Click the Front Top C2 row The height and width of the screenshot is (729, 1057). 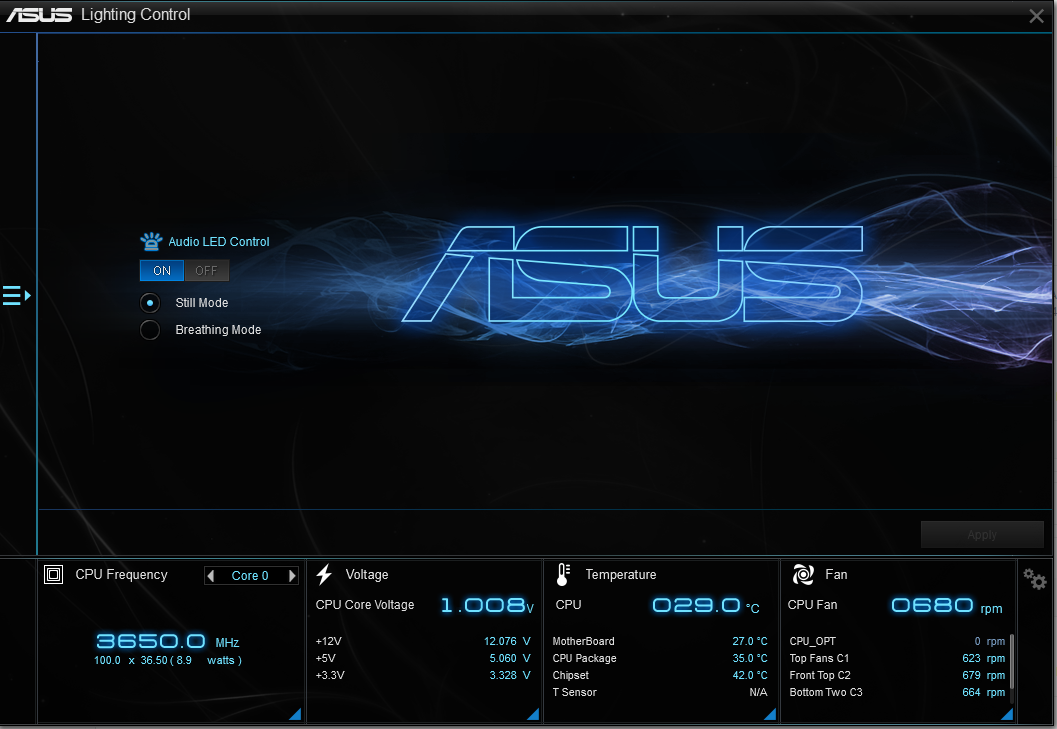[897, 675]
